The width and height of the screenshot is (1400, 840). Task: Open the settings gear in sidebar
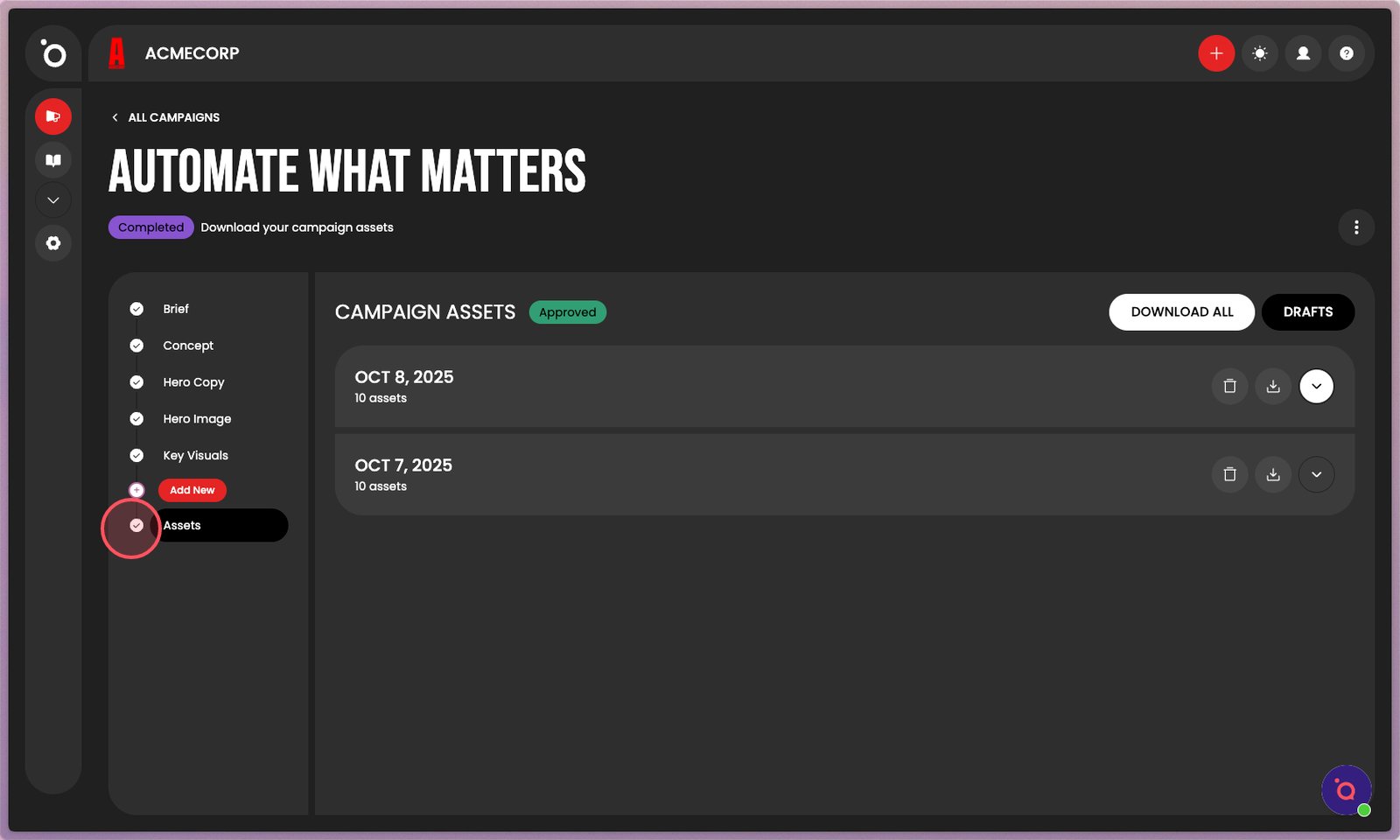[x=53, y=243]
